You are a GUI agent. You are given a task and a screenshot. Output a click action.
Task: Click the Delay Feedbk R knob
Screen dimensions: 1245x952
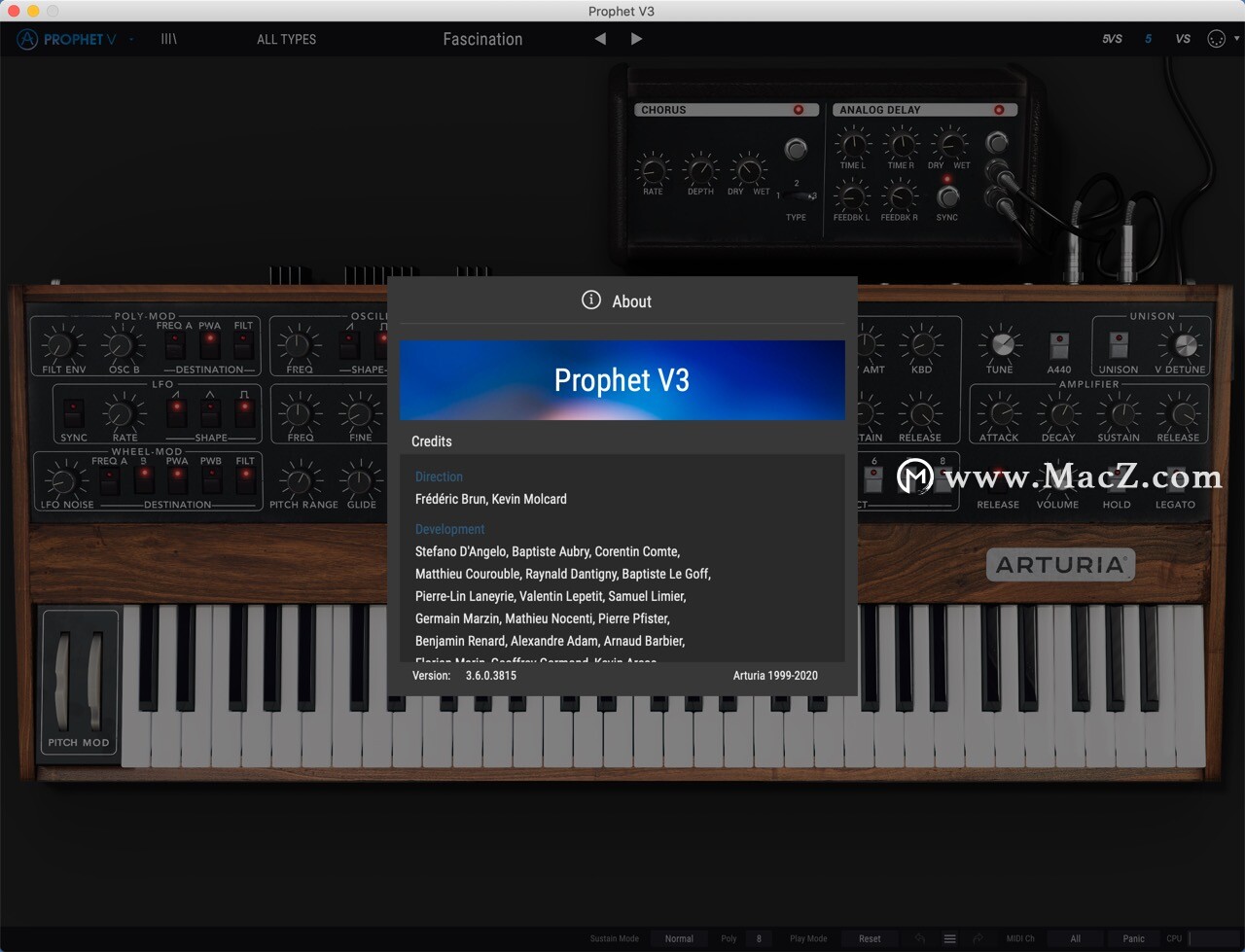(900, 196)
